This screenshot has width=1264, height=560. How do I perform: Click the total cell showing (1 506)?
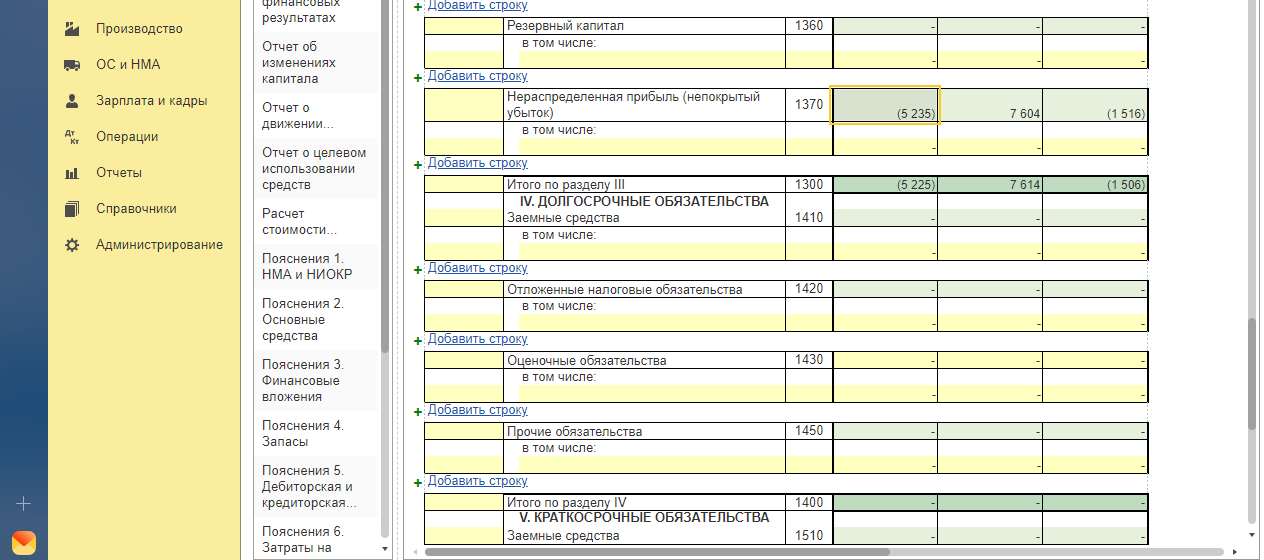pyautogui.click(x=1095, y=185)
